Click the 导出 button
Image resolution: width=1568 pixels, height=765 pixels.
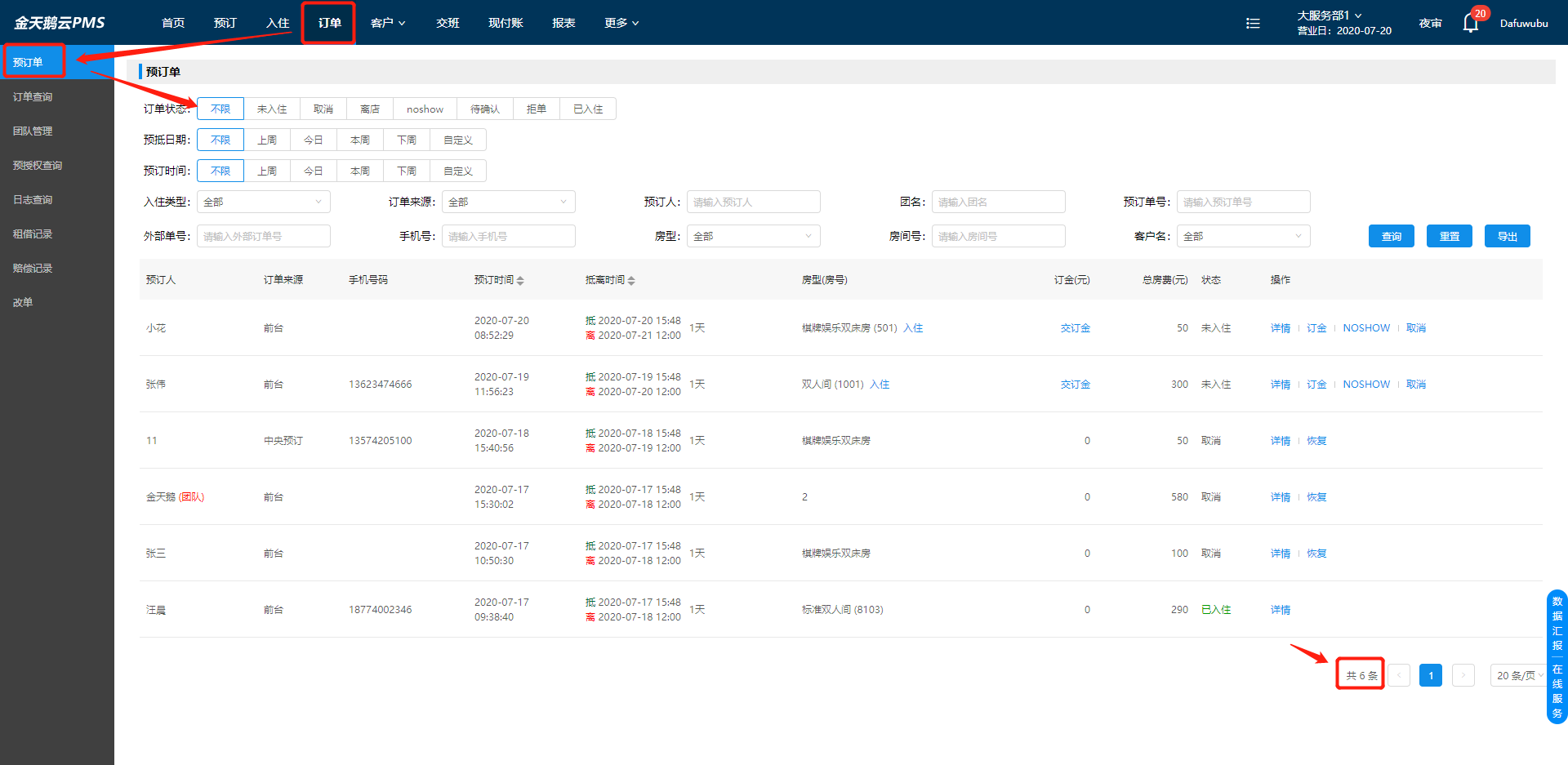[1508, 236]
